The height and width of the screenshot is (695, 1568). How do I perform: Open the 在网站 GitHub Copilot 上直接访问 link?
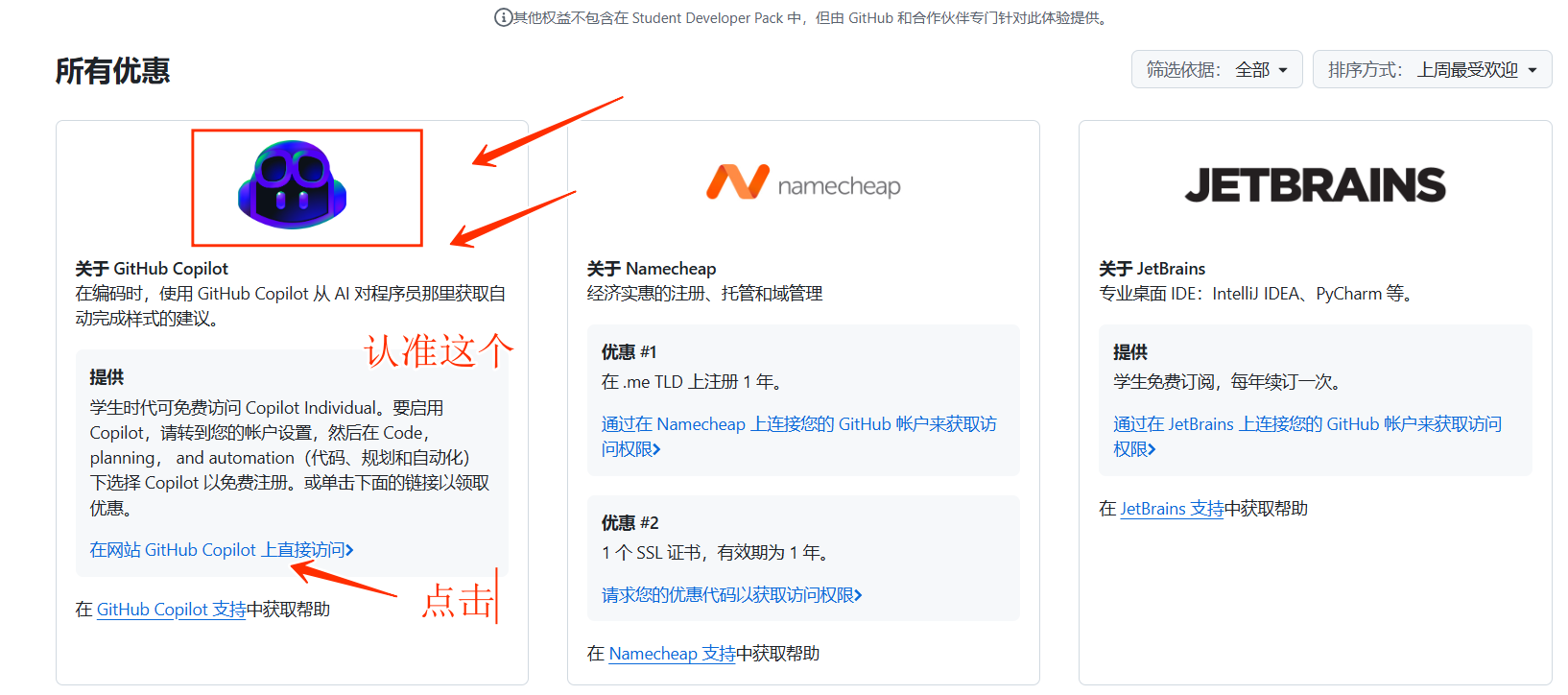[x=222, y=550]
